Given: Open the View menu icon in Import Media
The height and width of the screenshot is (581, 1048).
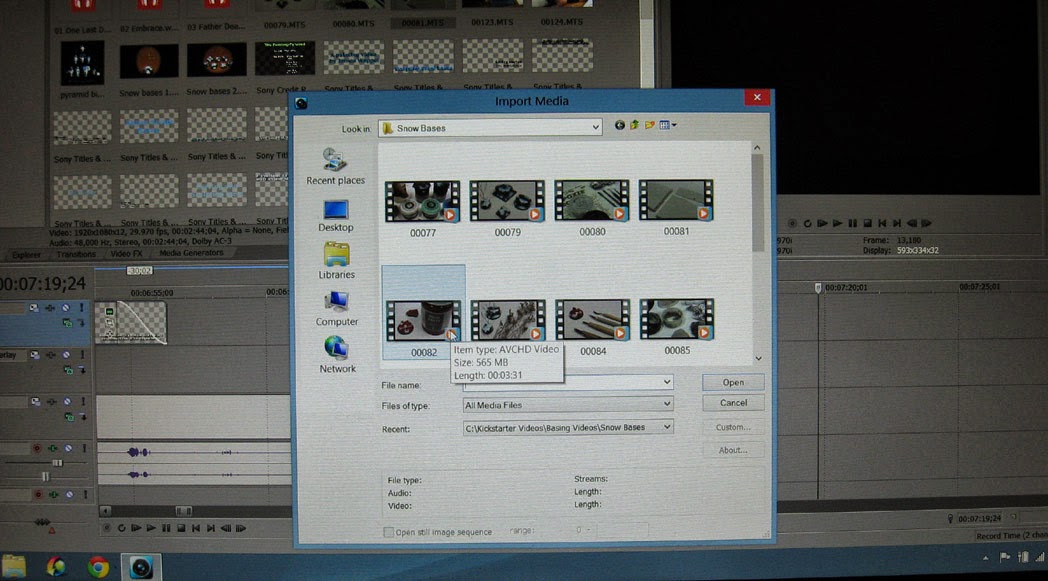Looking at the screenshot, I should point(667,125).
